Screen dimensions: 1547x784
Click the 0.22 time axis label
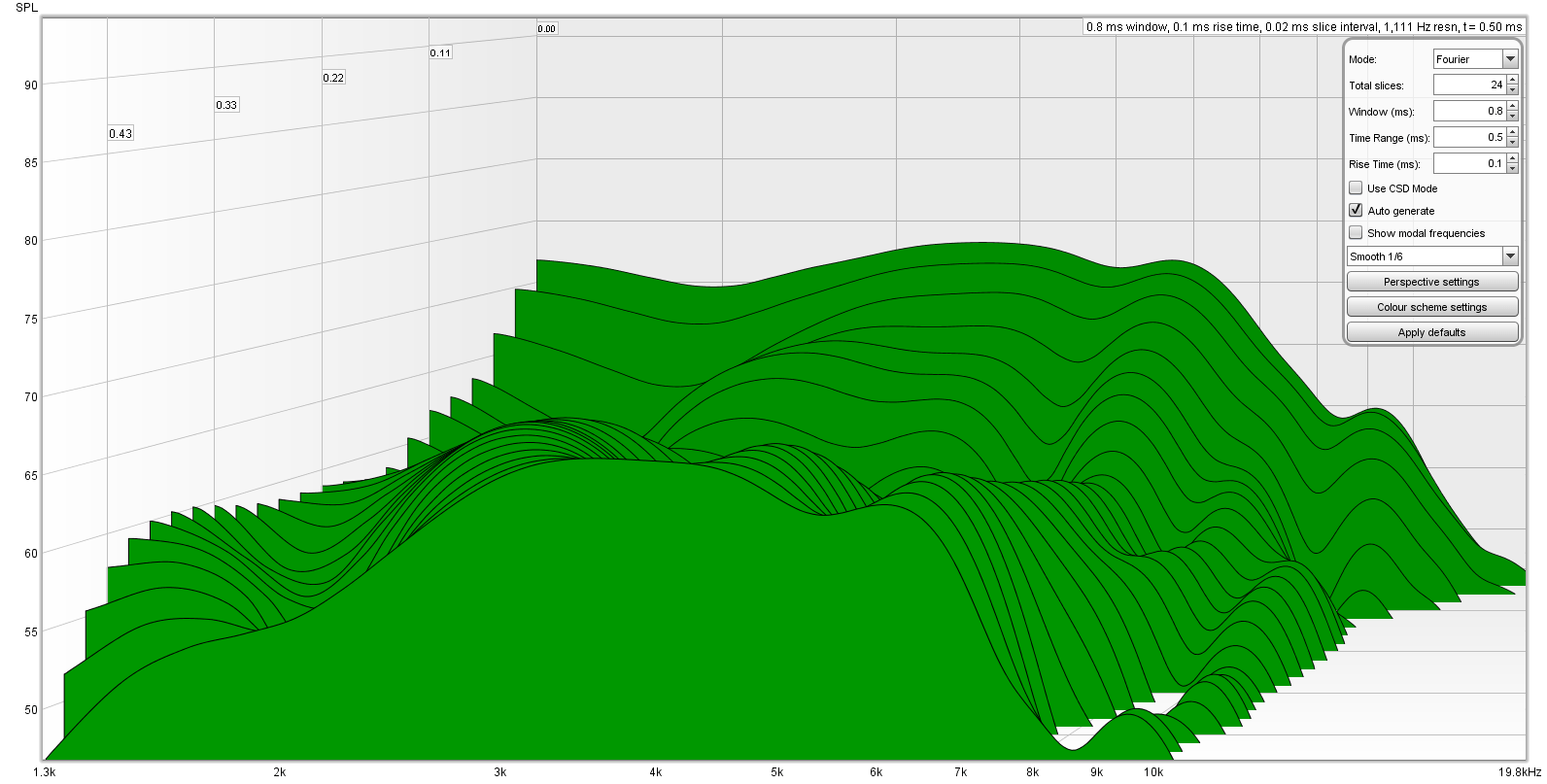click(333, 78)
